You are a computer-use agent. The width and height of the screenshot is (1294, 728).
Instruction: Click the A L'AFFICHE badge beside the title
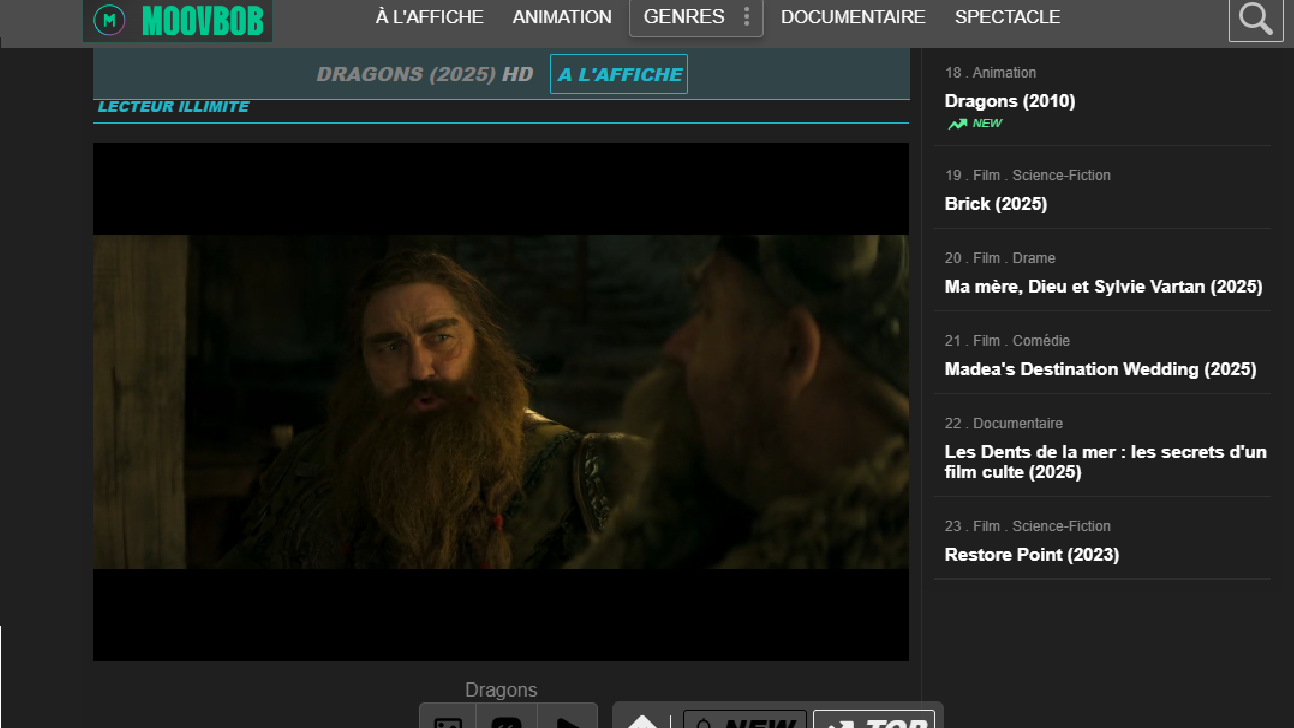[x=619, y=74]
